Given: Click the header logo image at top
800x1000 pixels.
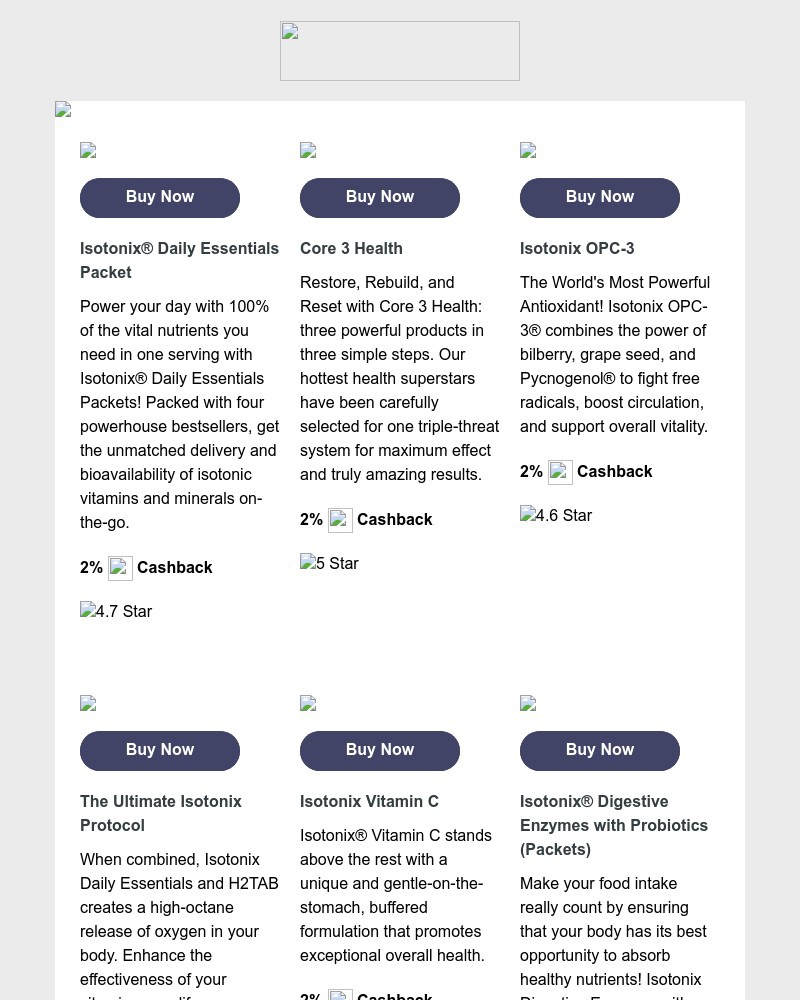Looking at the screenshot, I should [400, 51].
